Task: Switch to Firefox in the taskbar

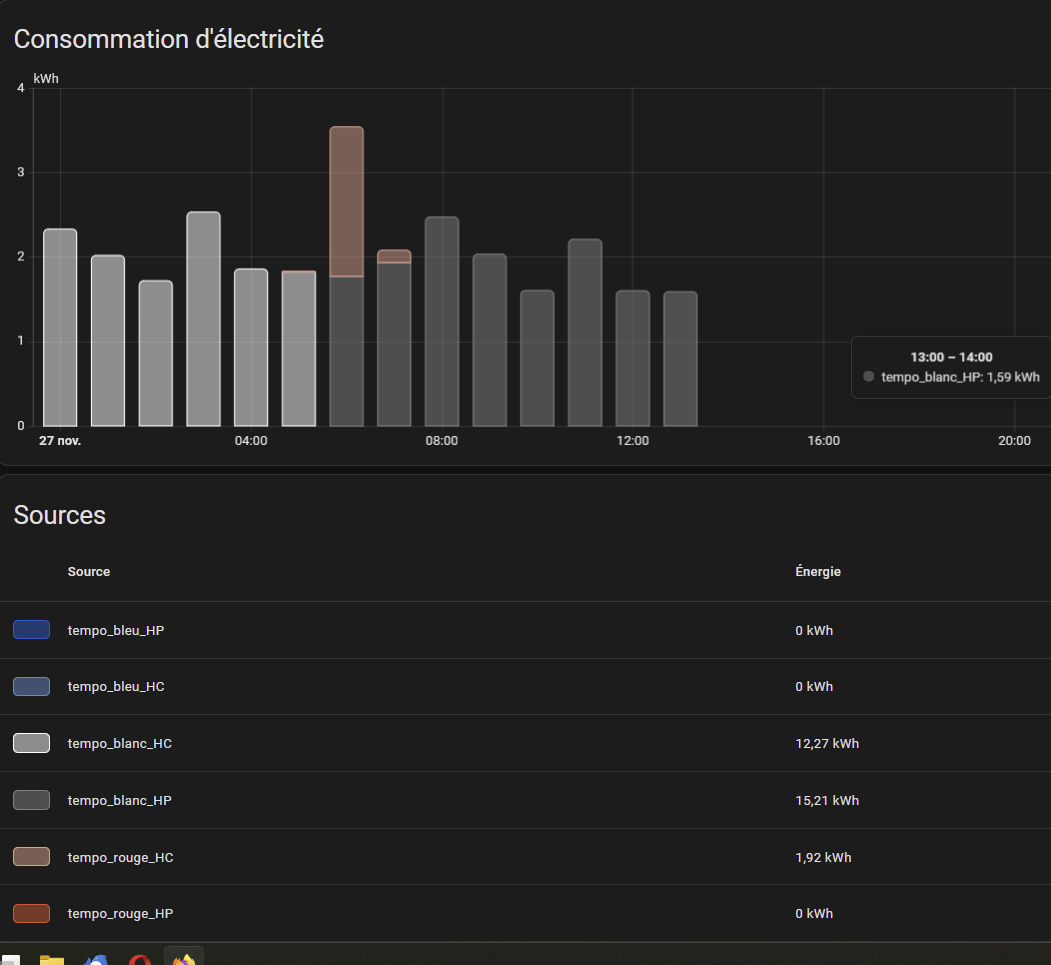Action: [x=184, y=958]
